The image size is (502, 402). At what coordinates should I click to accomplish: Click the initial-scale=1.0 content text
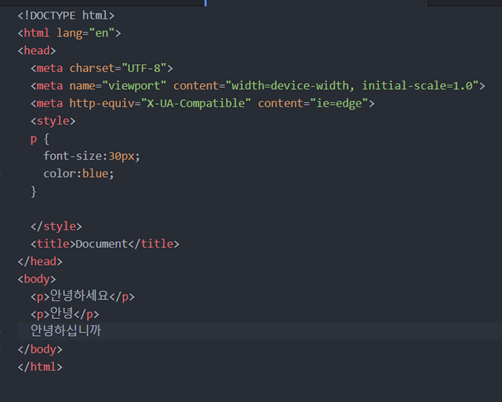tap(417, 86)
